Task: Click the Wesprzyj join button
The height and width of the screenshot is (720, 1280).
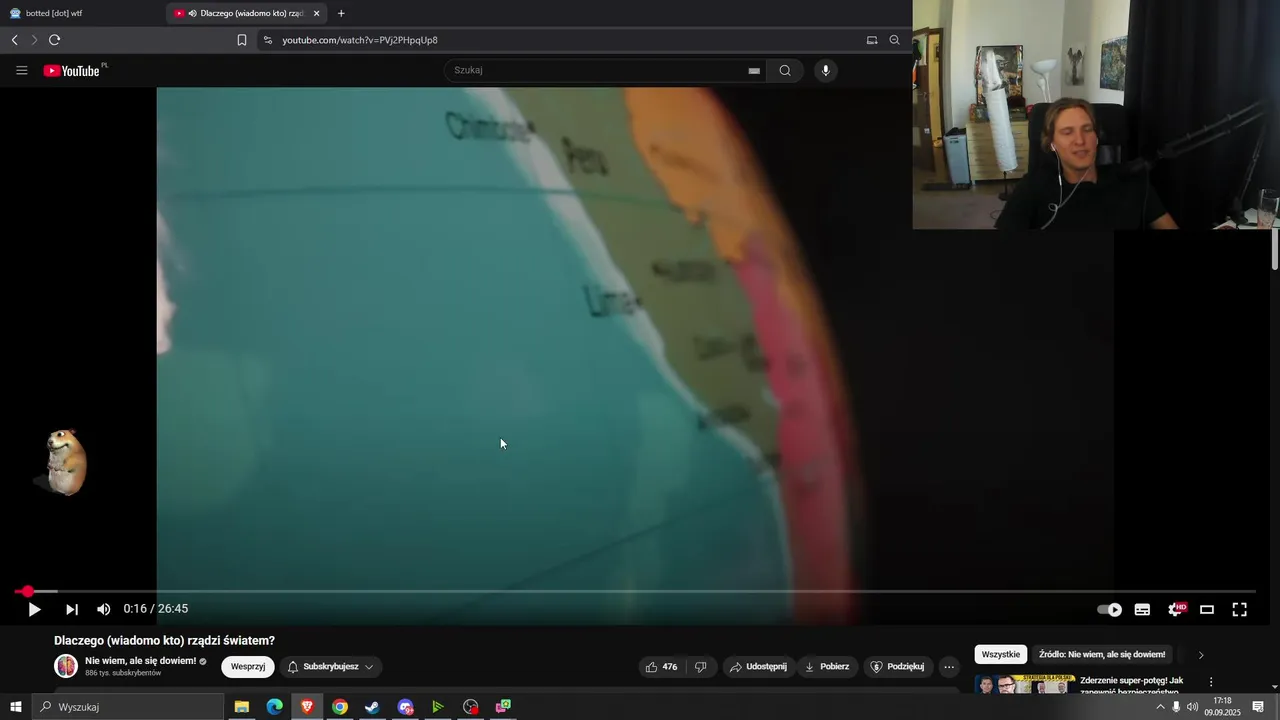Action: 248,667
